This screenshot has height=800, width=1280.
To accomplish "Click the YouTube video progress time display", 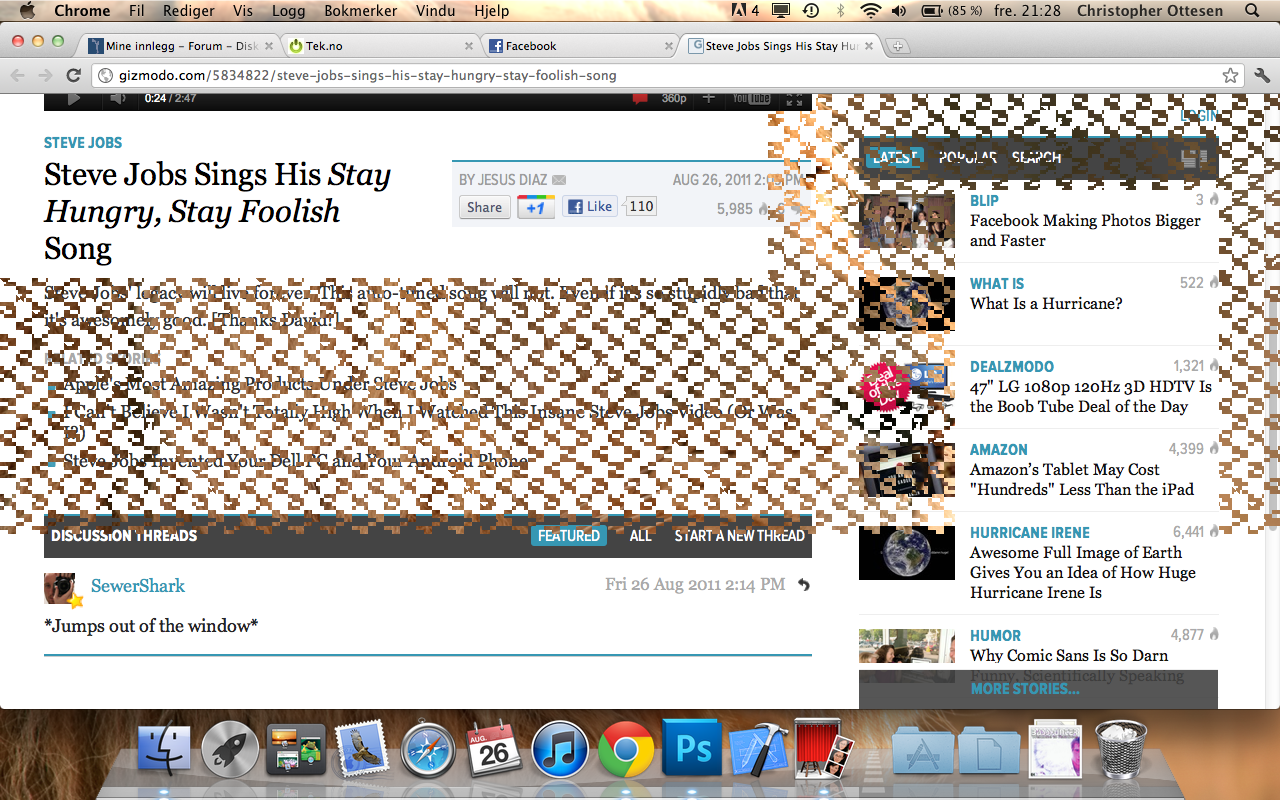I will (x=170, y=98).
